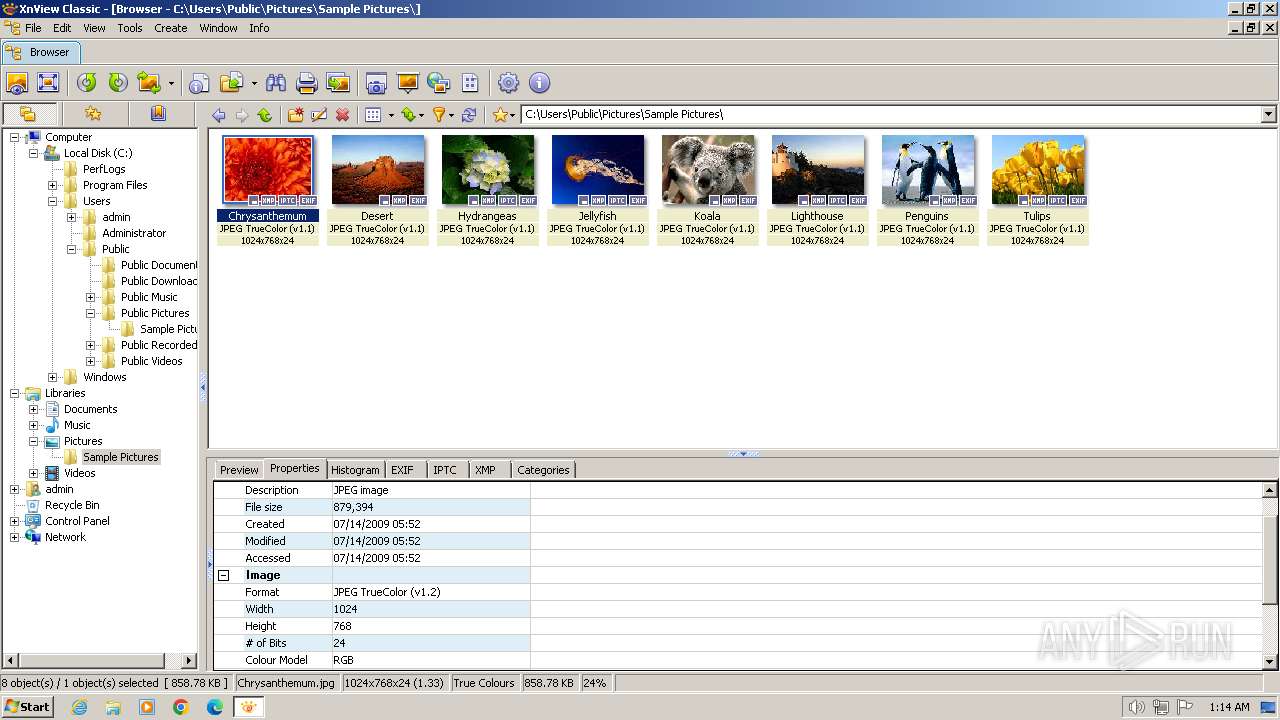1280x720 pixels.
Task: Click the folder path input field
Action: [x=890, y=114]
